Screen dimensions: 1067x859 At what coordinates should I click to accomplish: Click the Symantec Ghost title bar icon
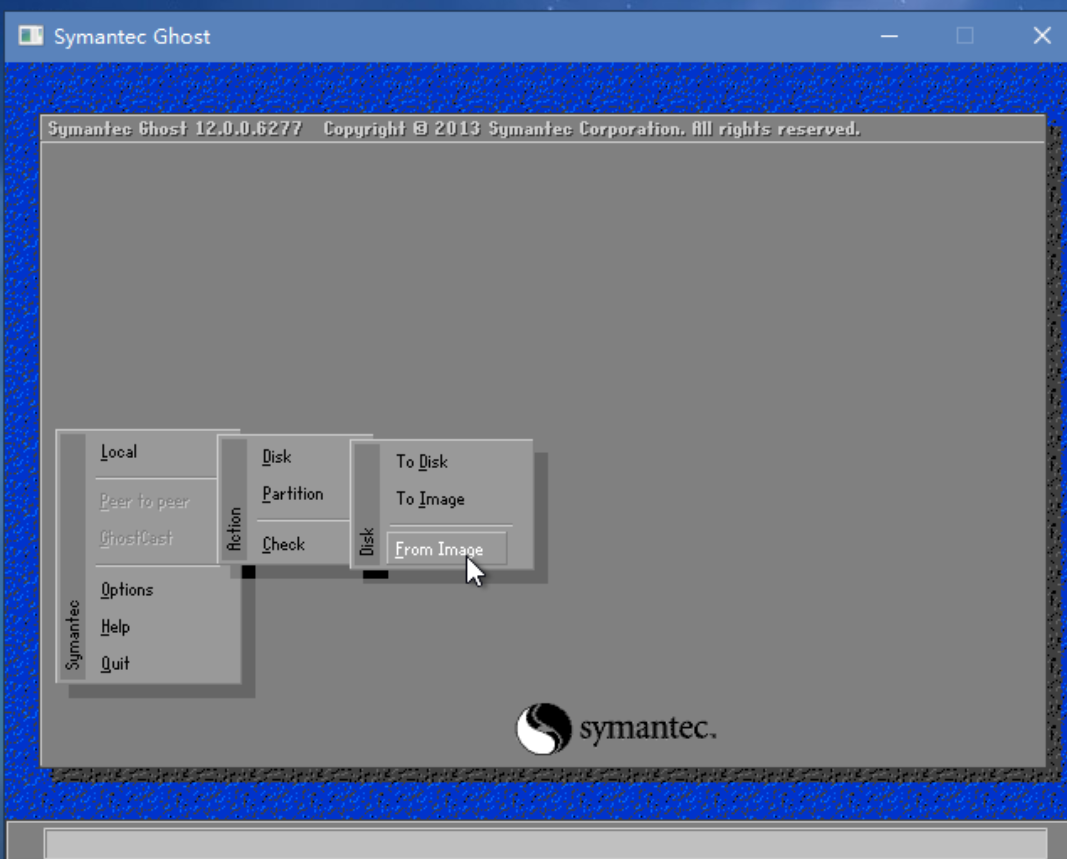[31, 35]
